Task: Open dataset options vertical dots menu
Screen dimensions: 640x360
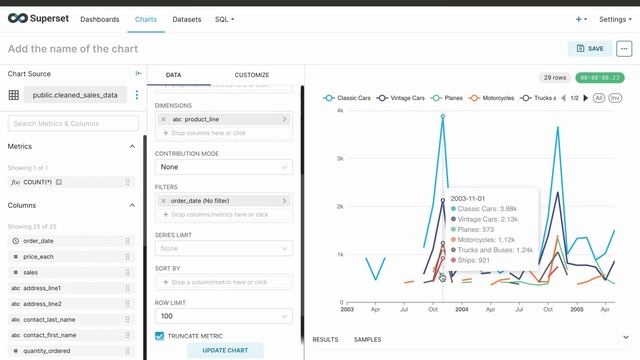Action: click(x=137, y=95)
